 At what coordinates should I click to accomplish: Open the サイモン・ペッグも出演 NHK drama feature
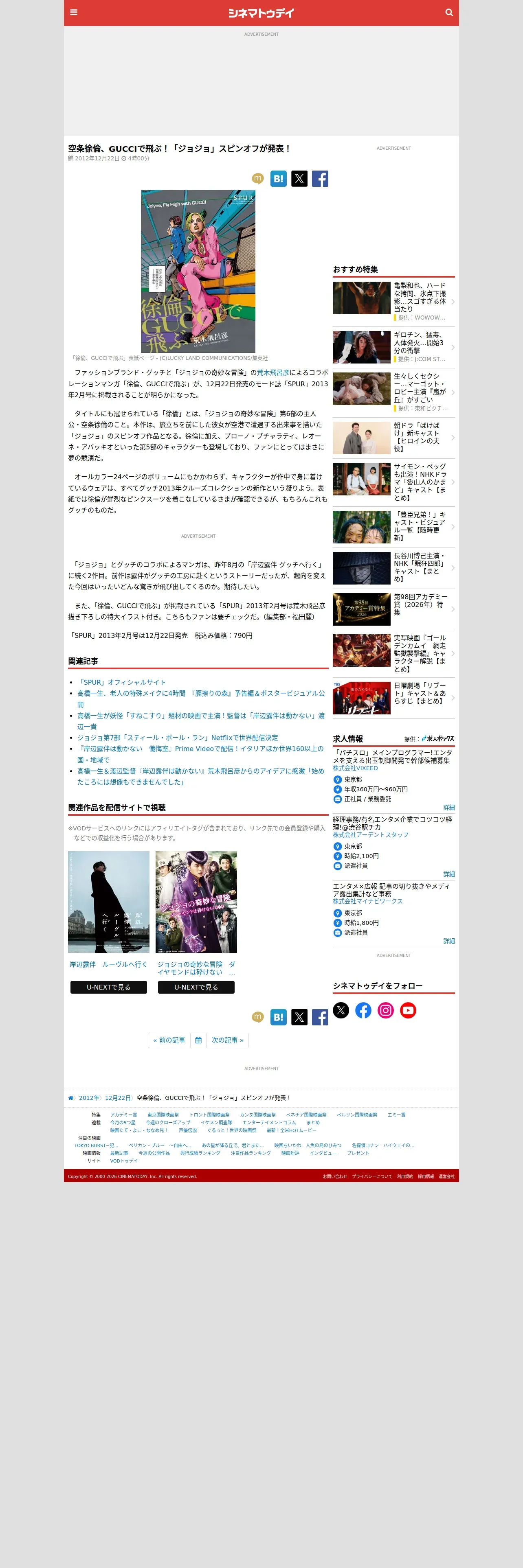393,482
